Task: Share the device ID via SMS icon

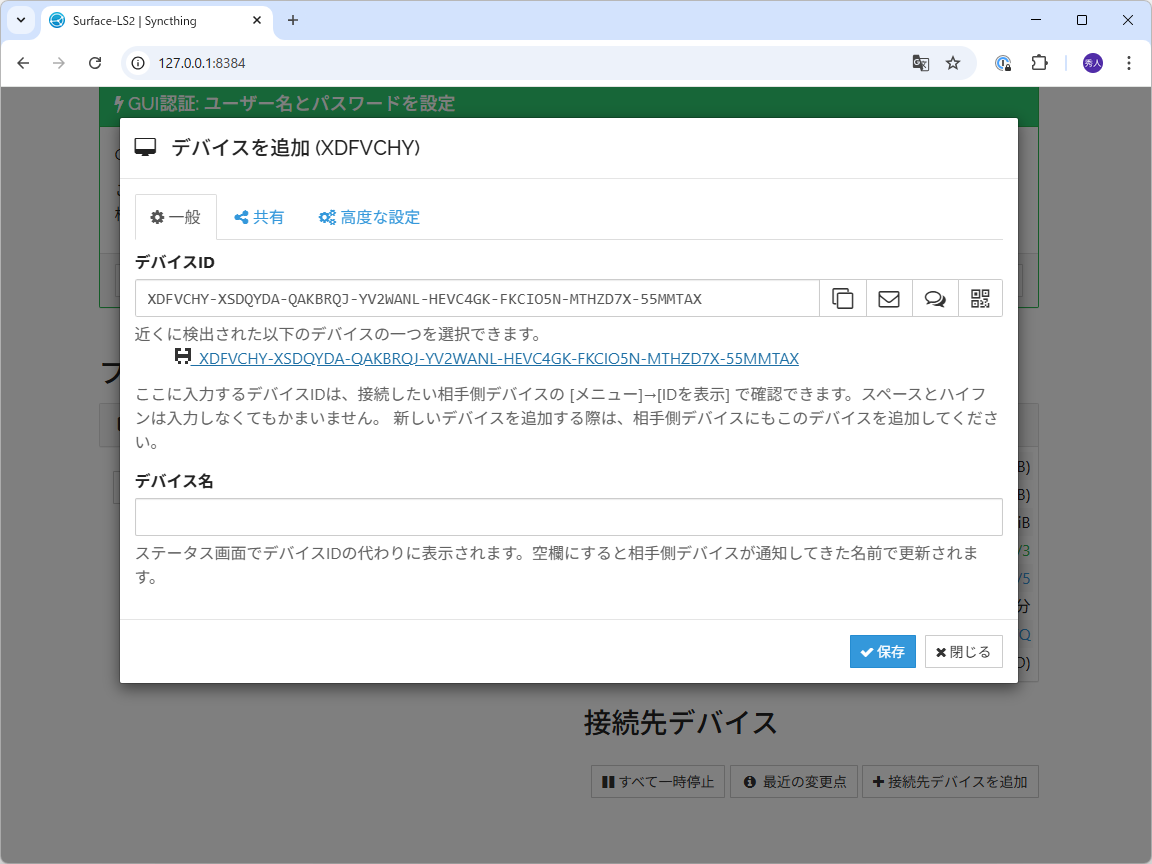Action: (934, 297)
